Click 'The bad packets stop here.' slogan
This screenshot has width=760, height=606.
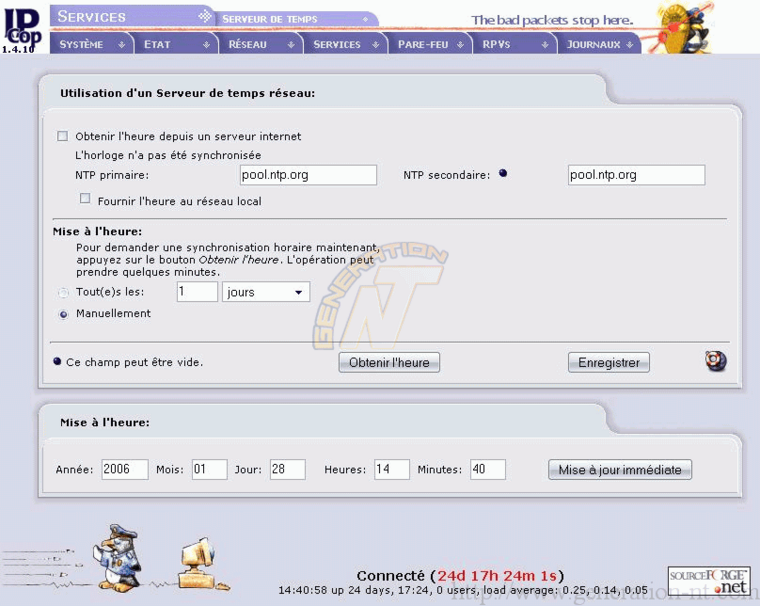point(553,20)
